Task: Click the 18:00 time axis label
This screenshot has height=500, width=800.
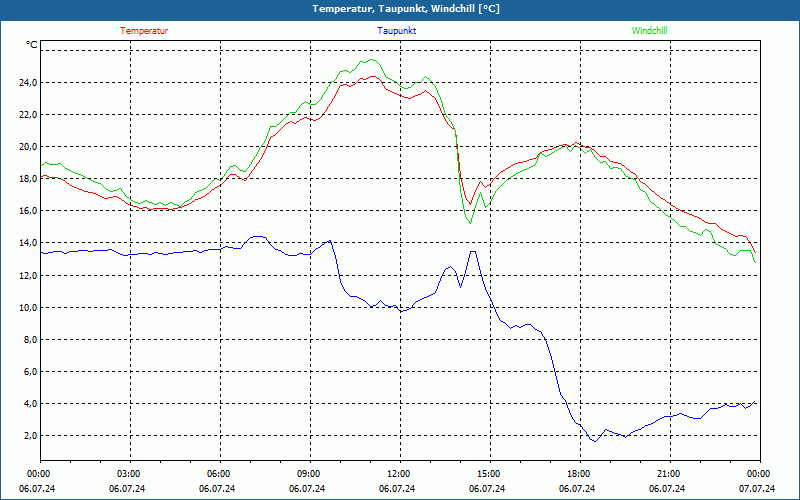Action: click(579, 474)
